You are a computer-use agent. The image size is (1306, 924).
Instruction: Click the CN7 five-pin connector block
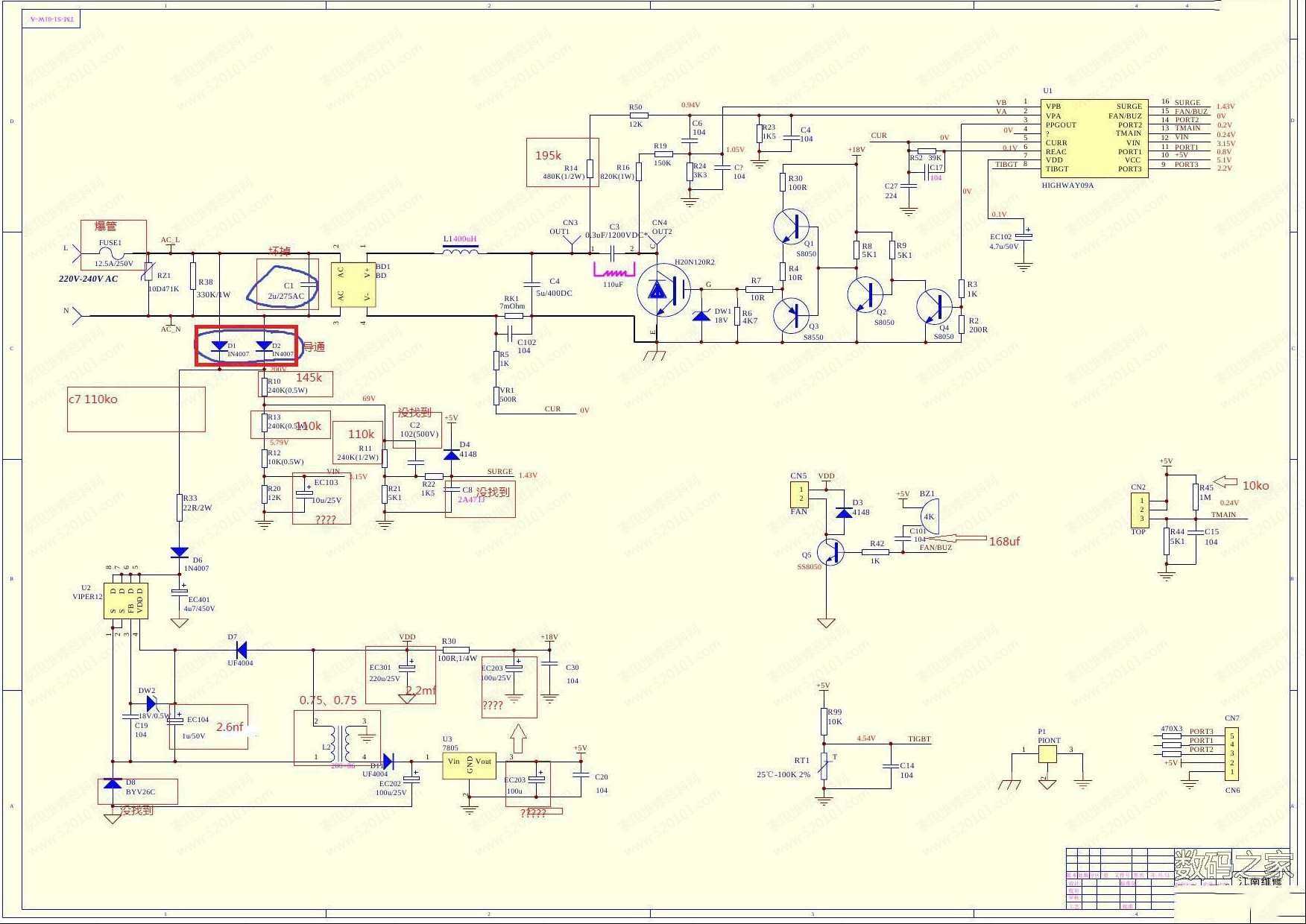click(1231, 754)
